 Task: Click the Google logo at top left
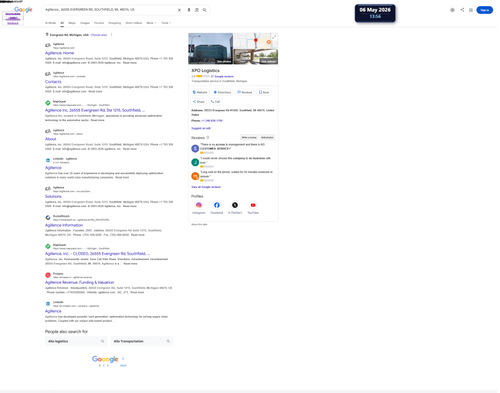(x=23, y=9)
